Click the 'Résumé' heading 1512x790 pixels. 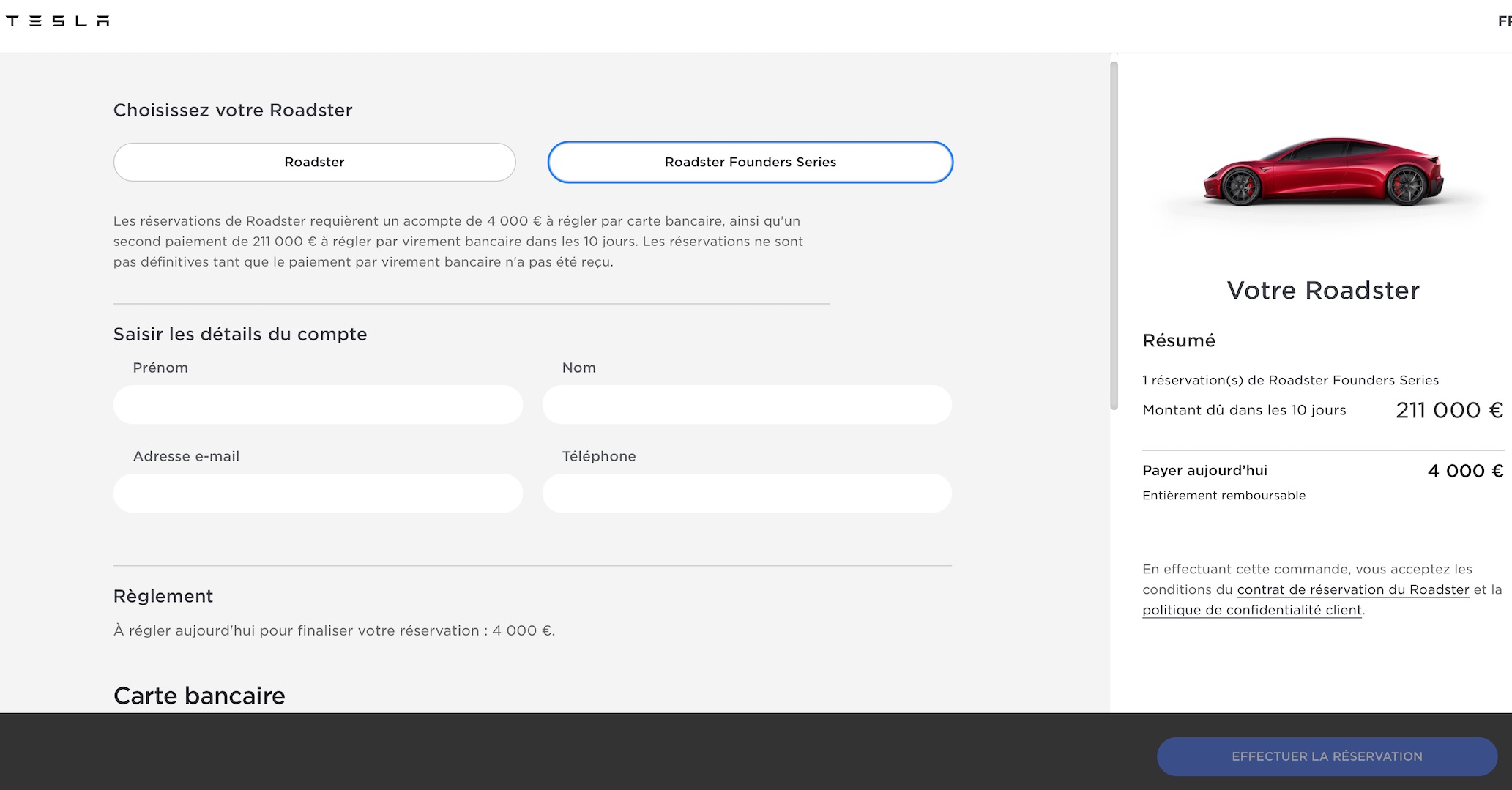pos(1179,340)
